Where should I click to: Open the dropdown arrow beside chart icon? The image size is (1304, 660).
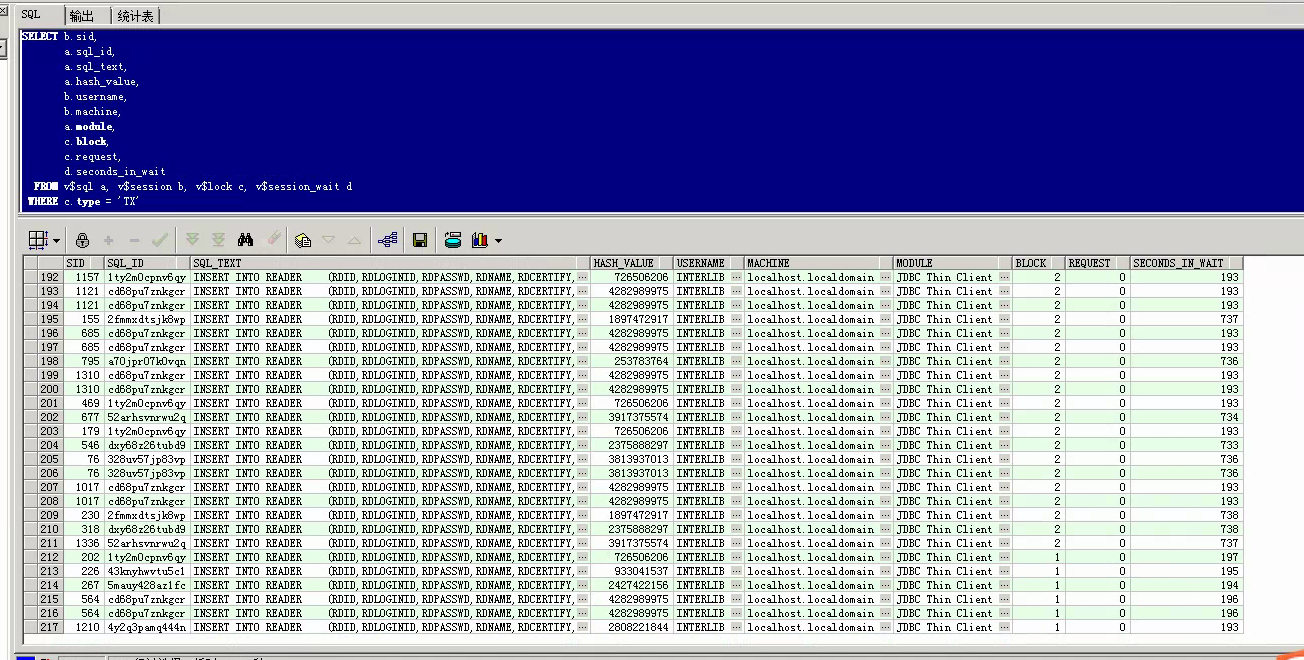(x=498, y=240)
